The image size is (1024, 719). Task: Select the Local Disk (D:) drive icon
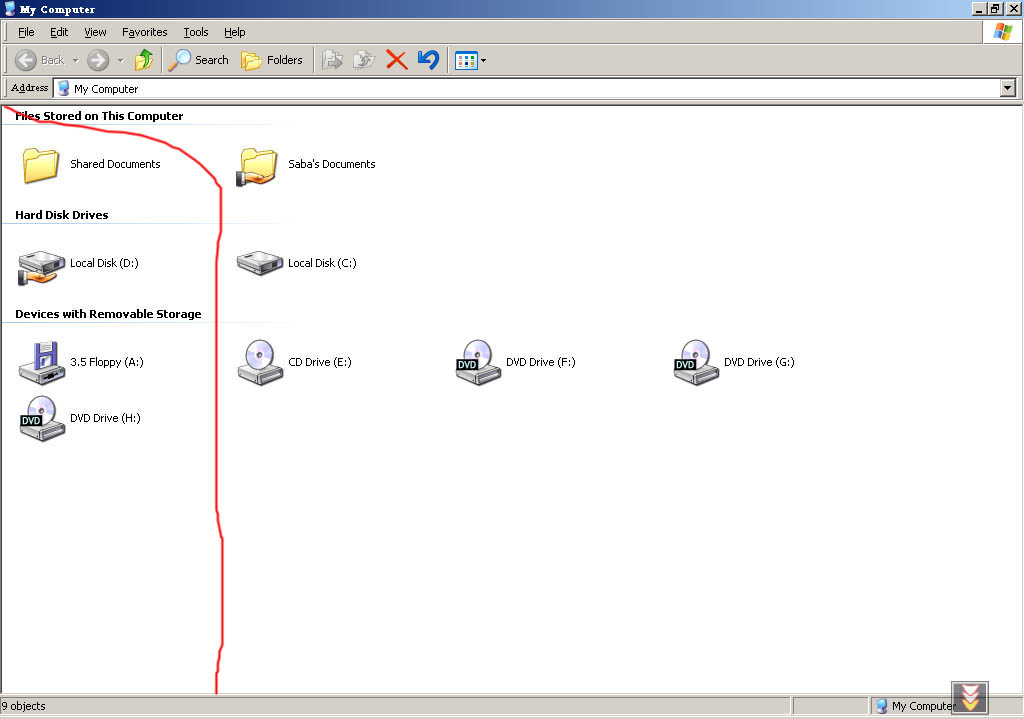(x=41, y=267)
